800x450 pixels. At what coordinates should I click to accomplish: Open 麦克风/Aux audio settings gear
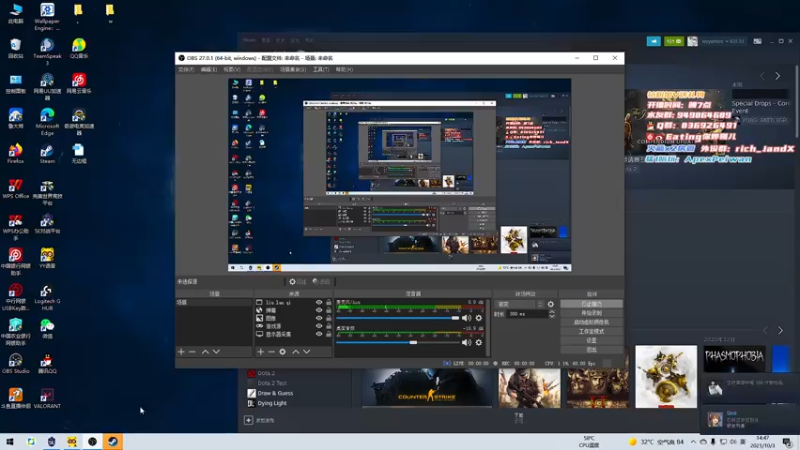tap(479, 318)
